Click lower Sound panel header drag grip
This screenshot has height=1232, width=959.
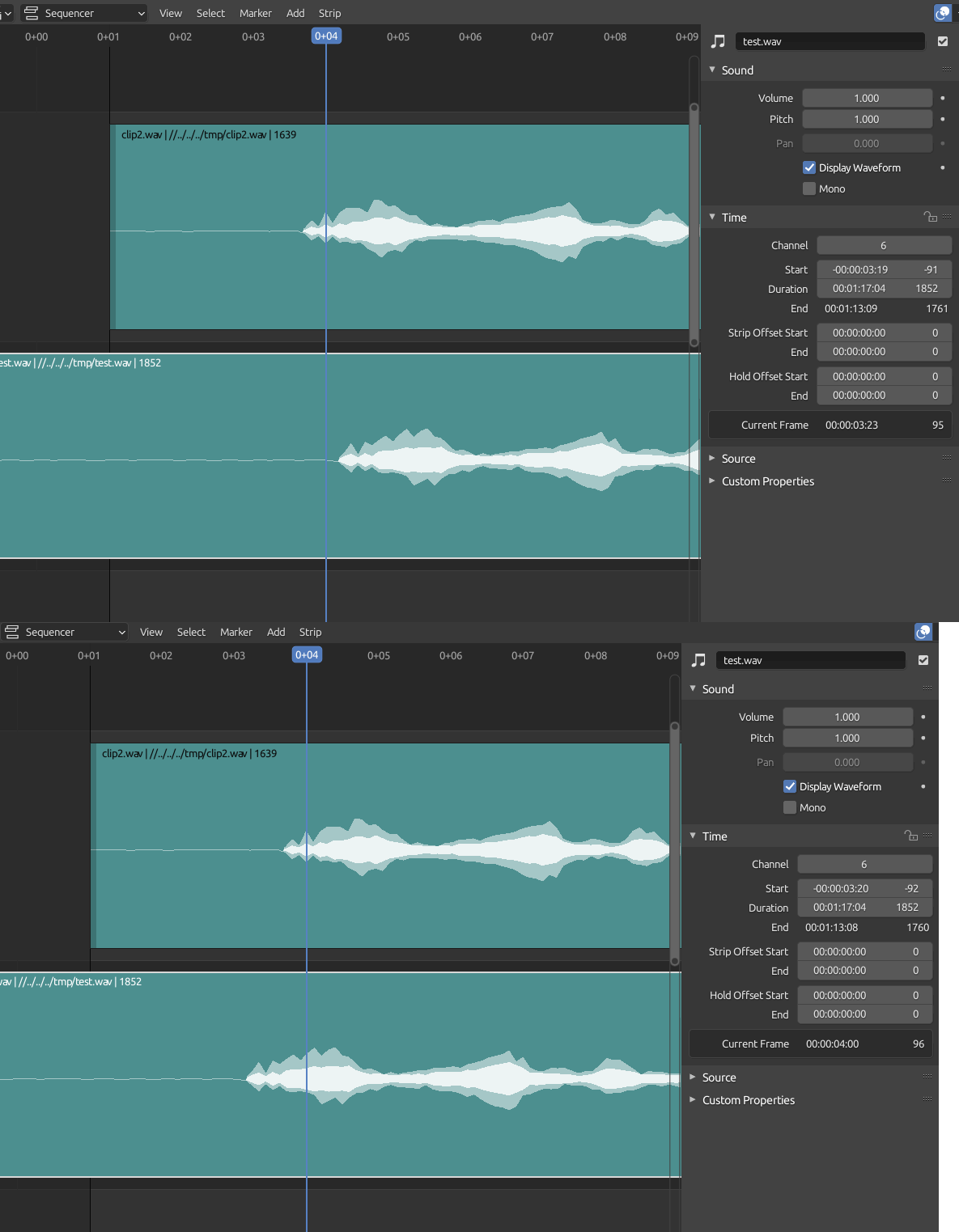pyautogui.click(x=927, y=688)
